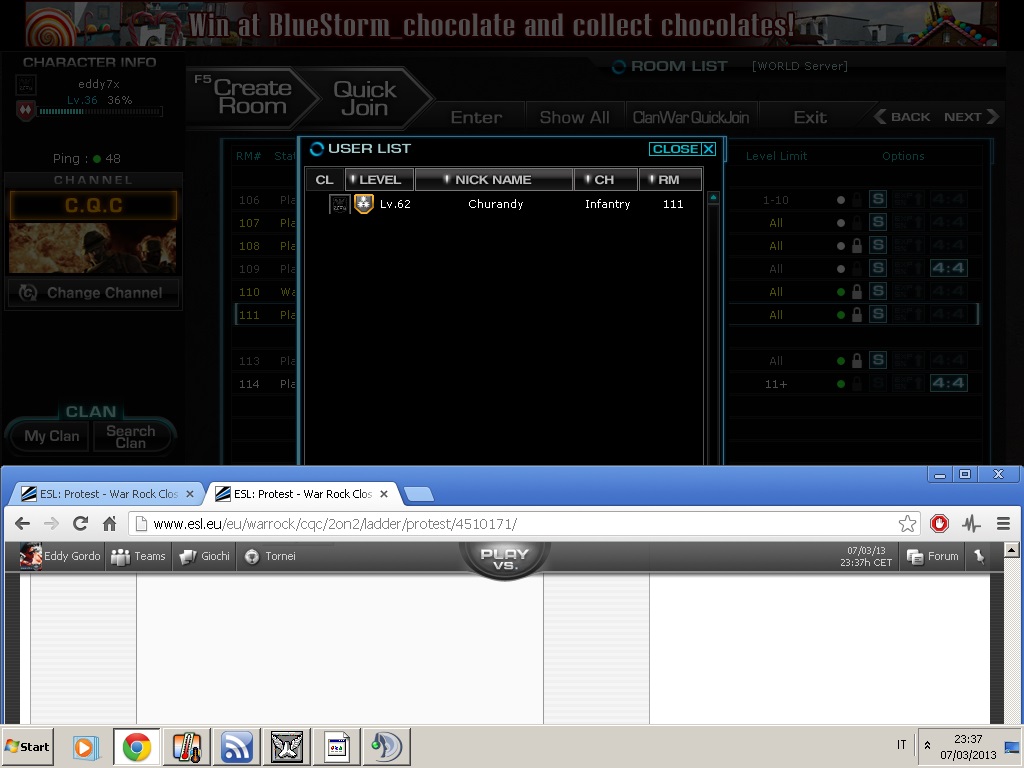Click the headset voice chat taskbar icon
This screenshot has height=768, width=1024.
(384, 746)
